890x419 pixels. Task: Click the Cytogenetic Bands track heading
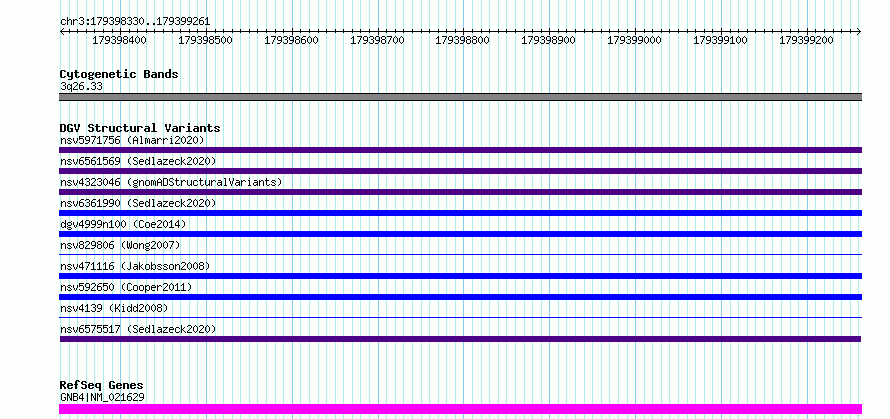click(x=119, y=74)
